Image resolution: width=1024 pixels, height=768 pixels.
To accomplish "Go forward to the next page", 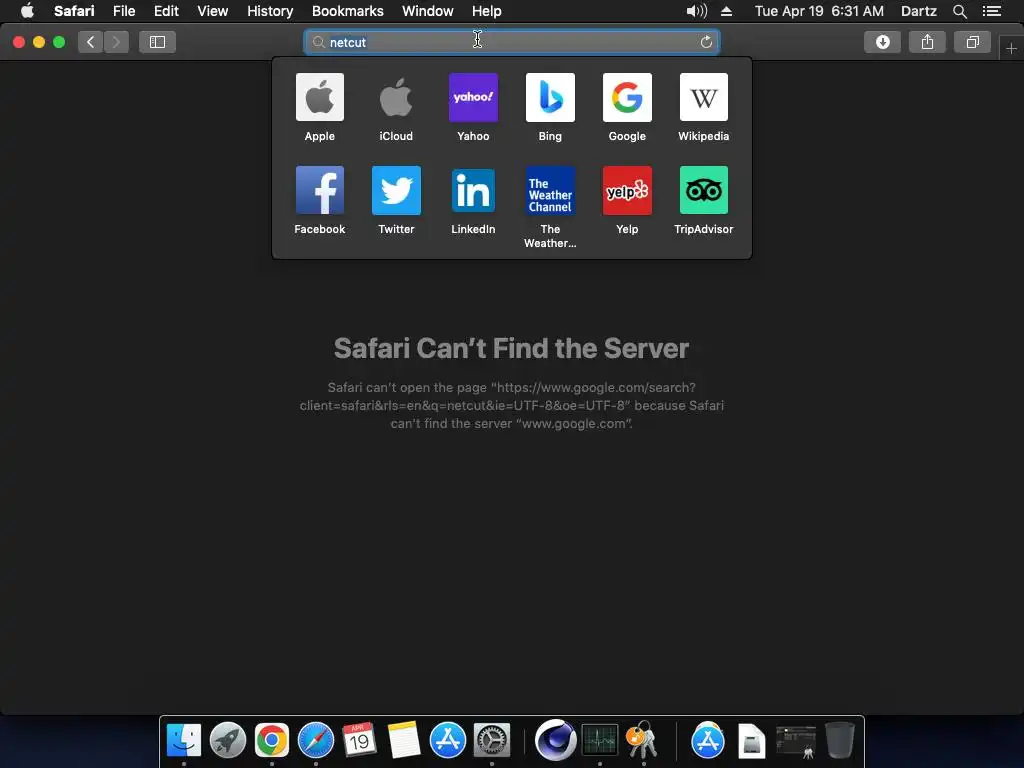I will point(116,42).
